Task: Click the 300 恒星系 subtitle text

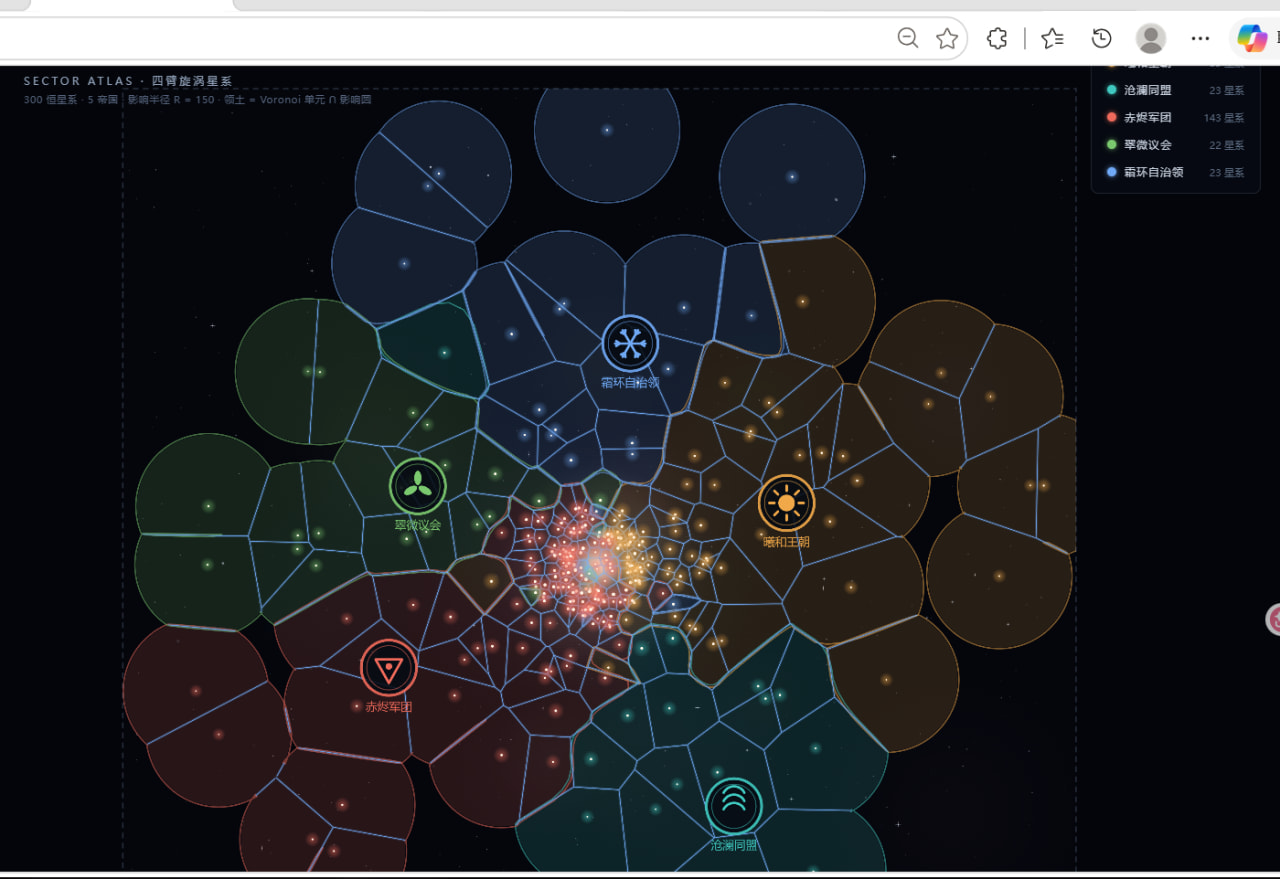Action: pos(48,100)
